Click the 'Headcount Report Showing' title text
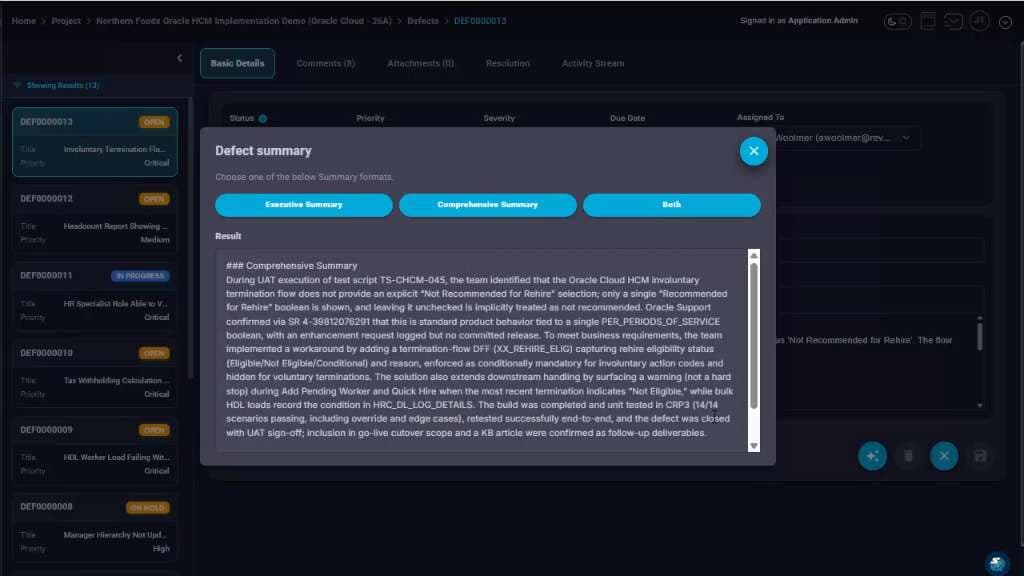This screenshot has height=576, width=1024. (x=116, y=226)
